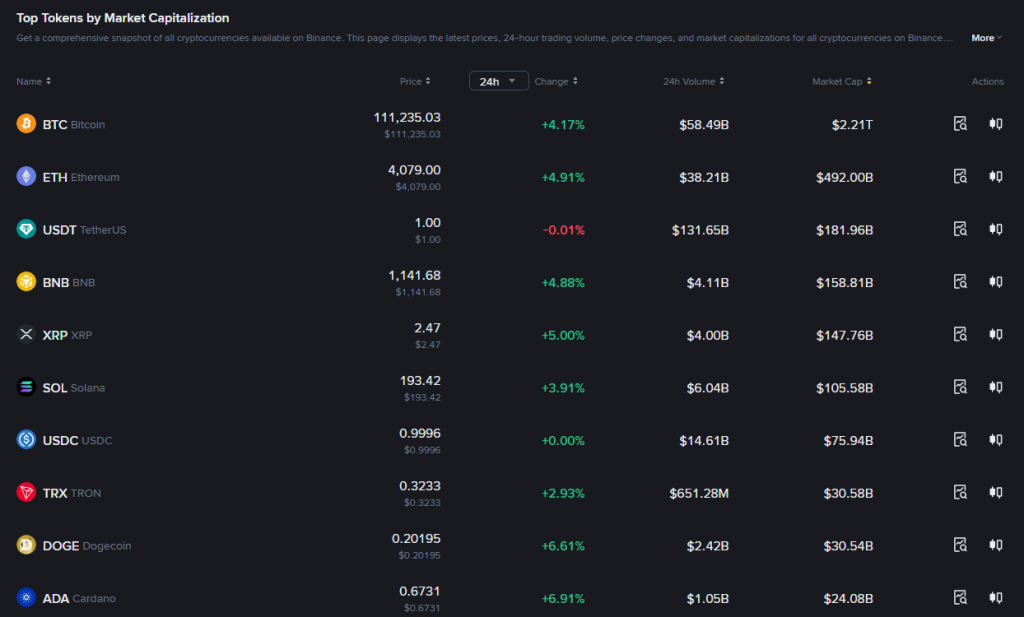Image resolution: width=1024 pixels, height=617 pixels.
Task: Open detail icon in the USDT row
Action: coord(960,229)
